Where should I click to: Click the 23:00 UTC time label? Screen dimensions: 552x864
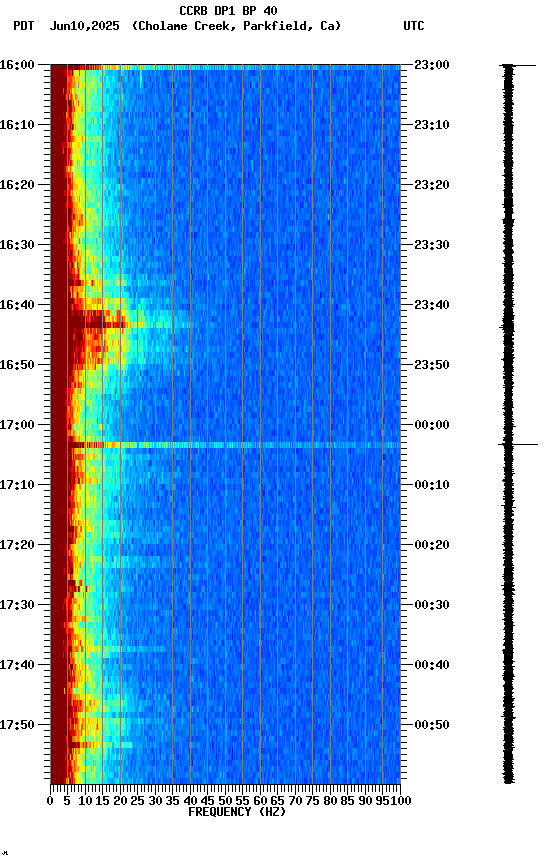click(432, 65)
